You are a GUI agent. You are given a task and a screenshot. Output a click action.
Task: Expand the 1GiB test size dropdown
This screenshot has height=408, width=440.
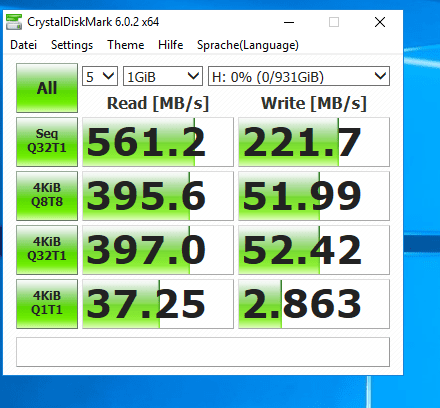tap(163, 76)
